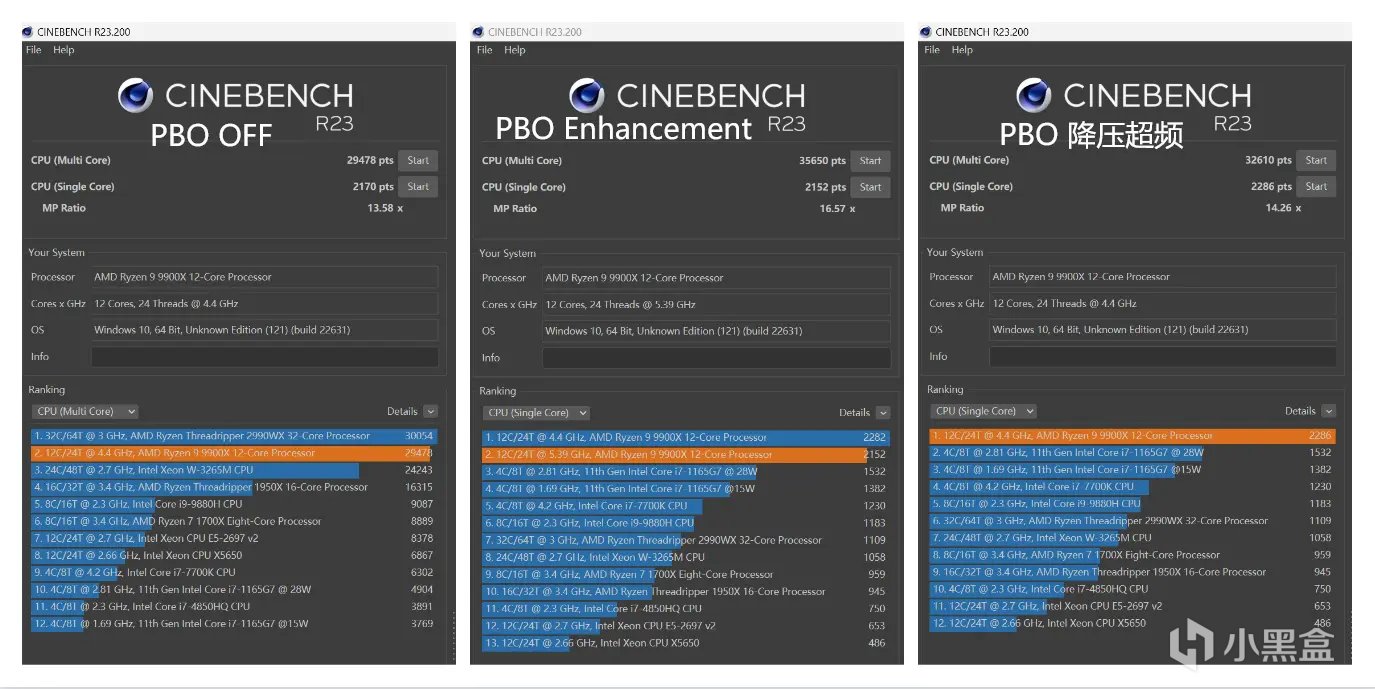This screenshot has height=689, width=1375.
Task: Expand Details dropdown arrow in PBO 降压超频 window
Action: click(1329, 411)
